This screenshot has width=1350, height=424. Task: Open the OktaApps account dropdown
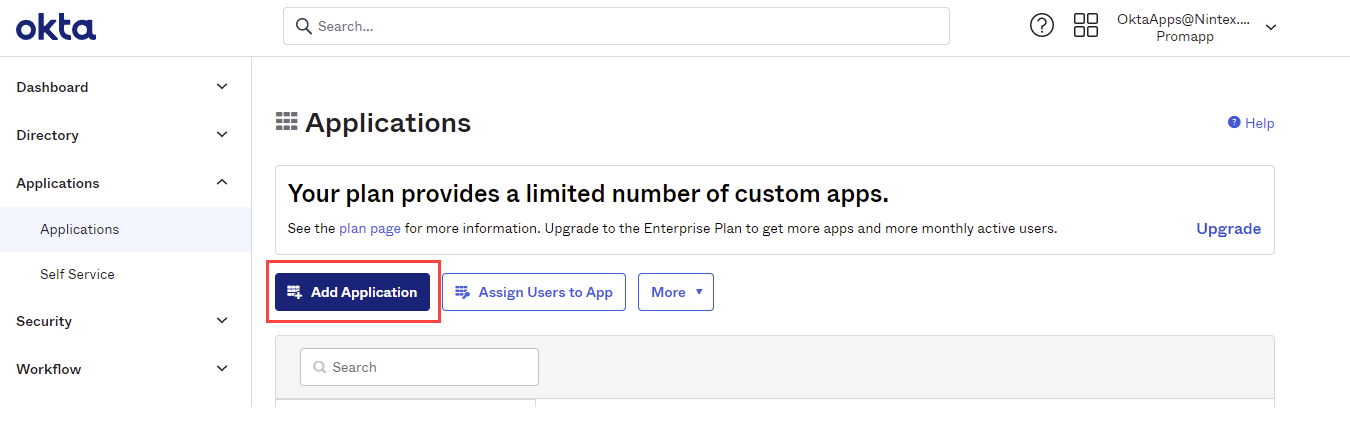[1271, 27]
